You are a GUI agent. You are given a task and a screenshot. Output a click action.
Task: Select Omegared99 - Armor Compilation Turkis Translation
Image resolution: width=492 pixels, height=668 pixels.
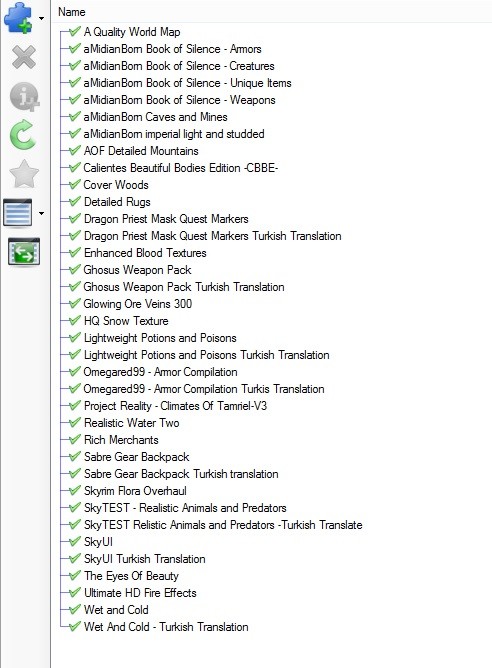click(x=204, y=389)
